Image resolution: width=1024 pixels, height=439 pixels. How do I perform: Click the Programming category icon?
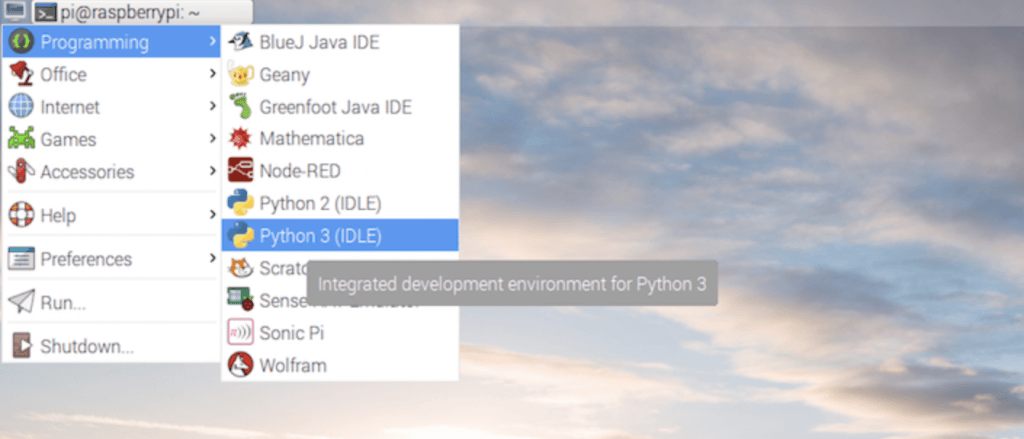click(21, 42)
